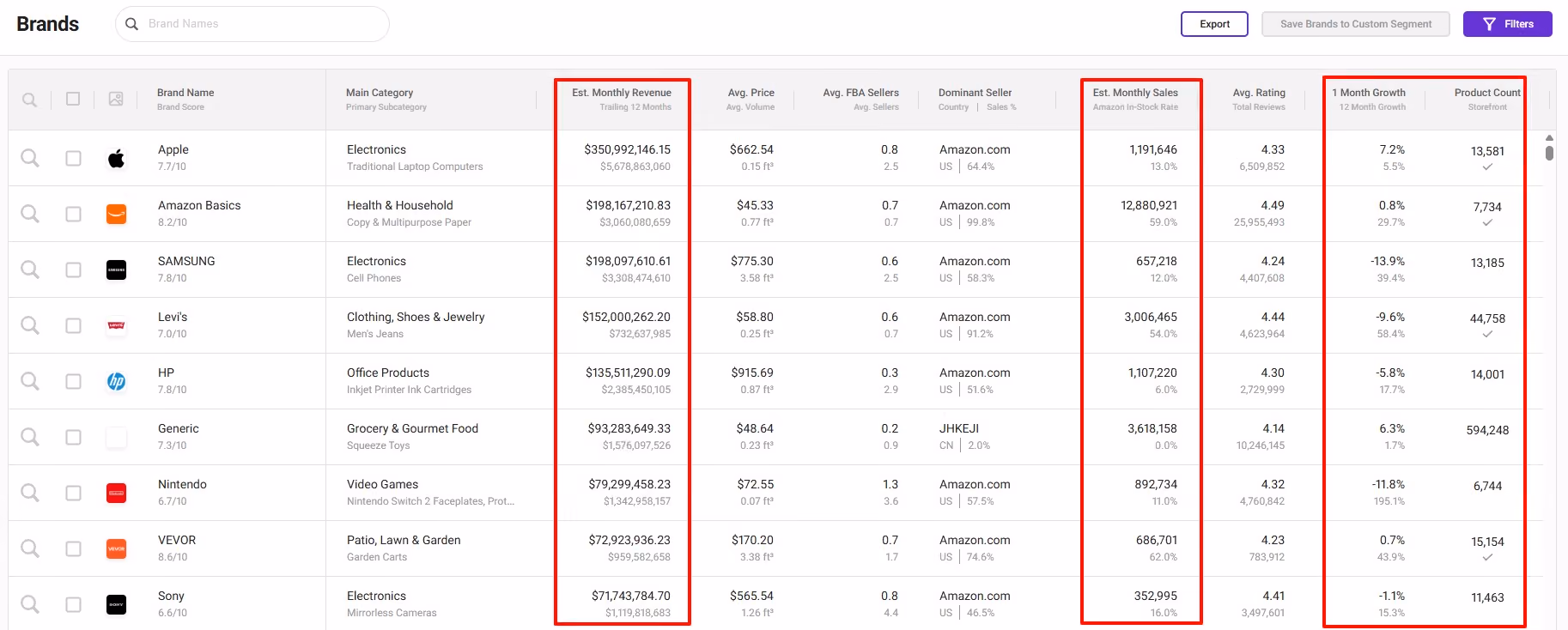Image resolution: width=1568 pixels, height=630 pixels.
Task: Click the table vertical scrollbar thumb
Action: 1549,153
